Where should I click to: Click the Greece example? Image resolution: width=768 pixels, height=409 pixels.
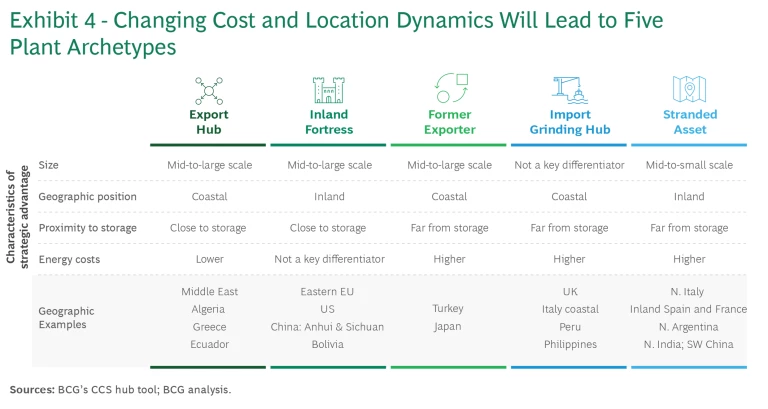coord(209,327)
